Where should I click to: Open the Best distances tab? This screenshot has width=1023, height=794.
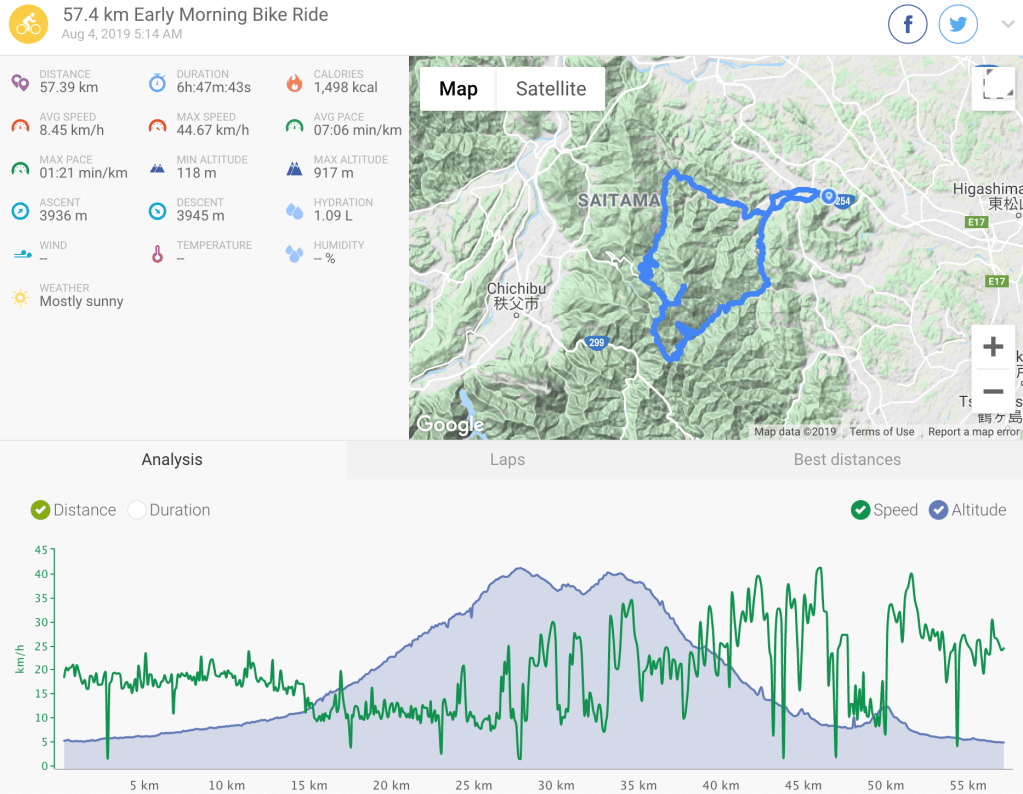(847, 459)
